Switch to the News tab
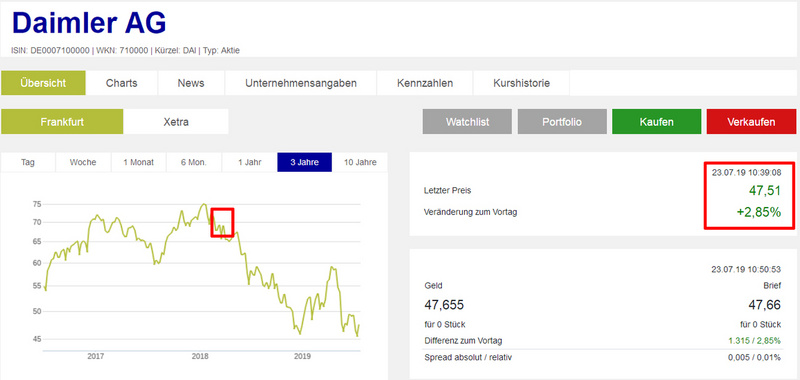Viewport: 800px width, 380px height. click(x=191, y=83)
